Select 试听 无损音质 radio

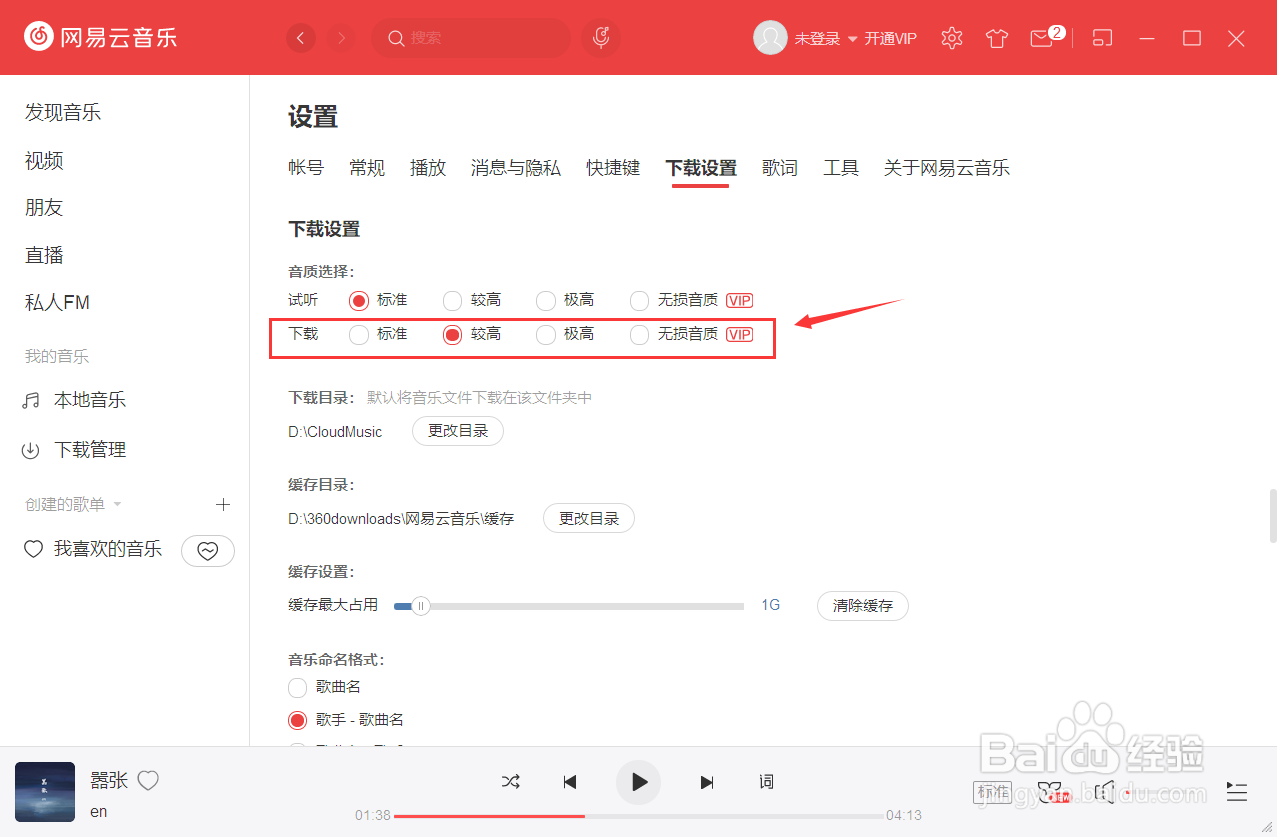640,300
